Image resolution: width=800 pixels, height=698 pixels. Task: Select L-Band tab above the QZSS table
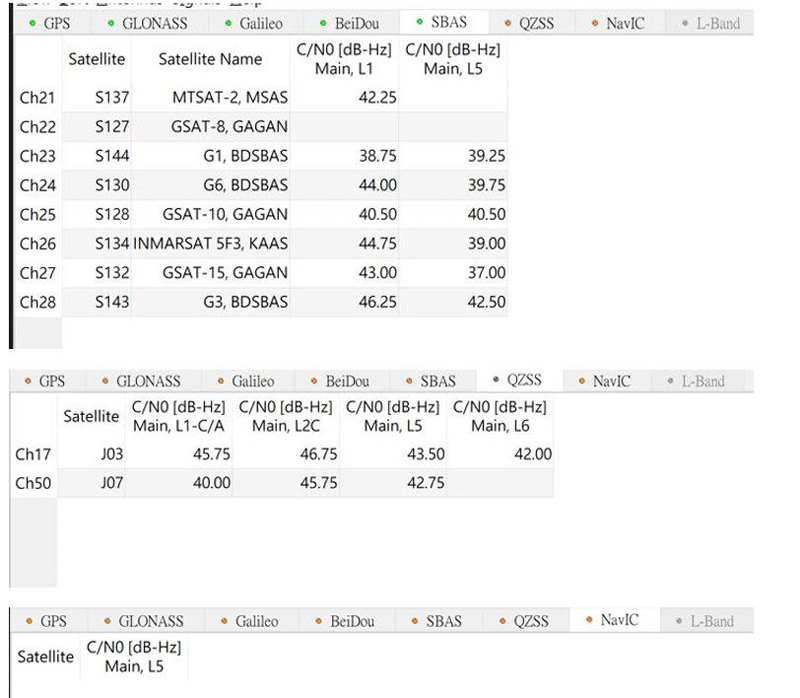click(697, 381)
